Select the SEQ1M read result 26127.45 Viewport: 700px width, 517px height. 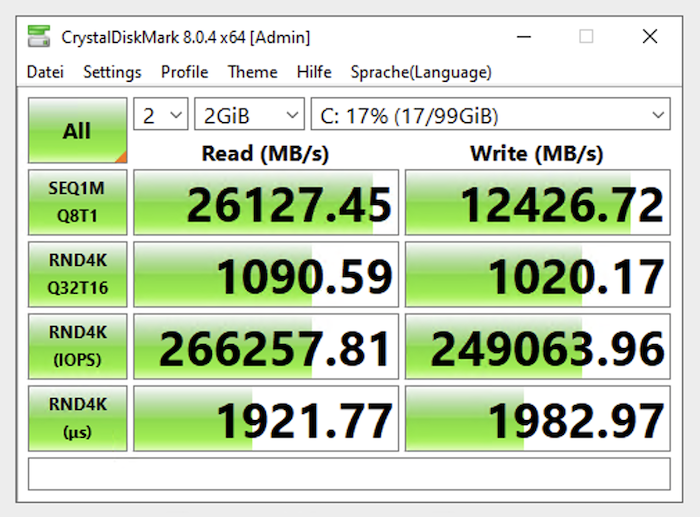pos(266,202)
